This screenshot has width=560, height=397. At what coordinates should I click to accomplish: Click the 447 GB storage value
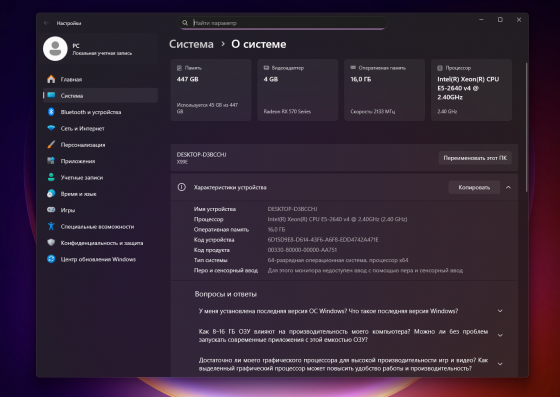pos(188,79)
